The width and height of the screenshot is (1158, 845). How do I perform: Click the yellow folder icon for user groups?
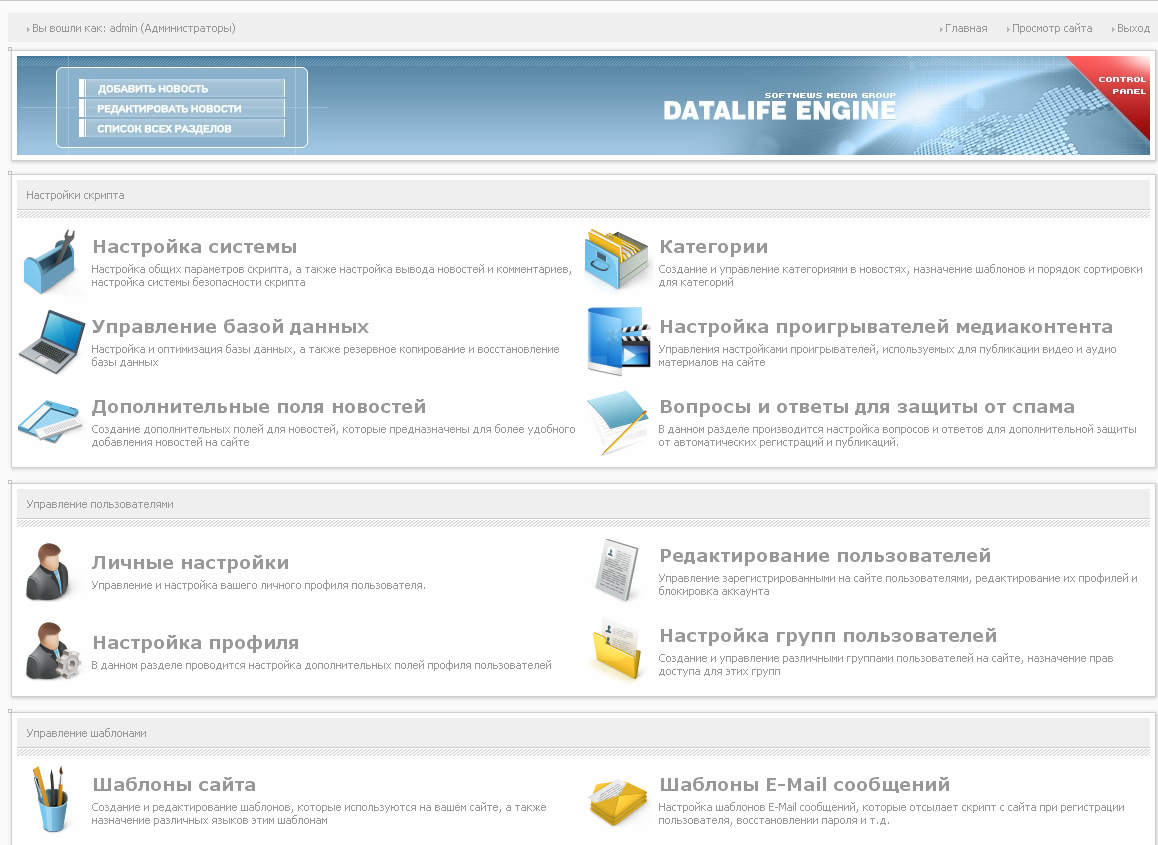click(617, 651)
